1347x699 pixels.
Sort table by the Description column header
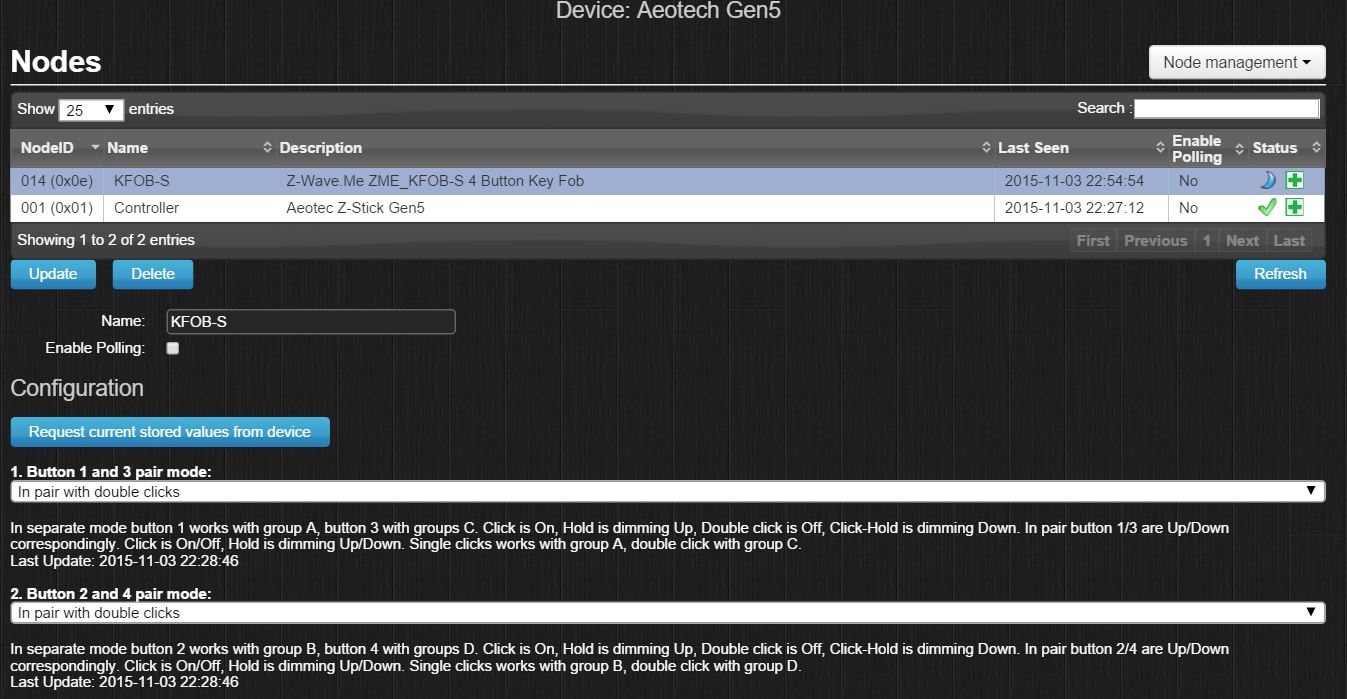635,148
